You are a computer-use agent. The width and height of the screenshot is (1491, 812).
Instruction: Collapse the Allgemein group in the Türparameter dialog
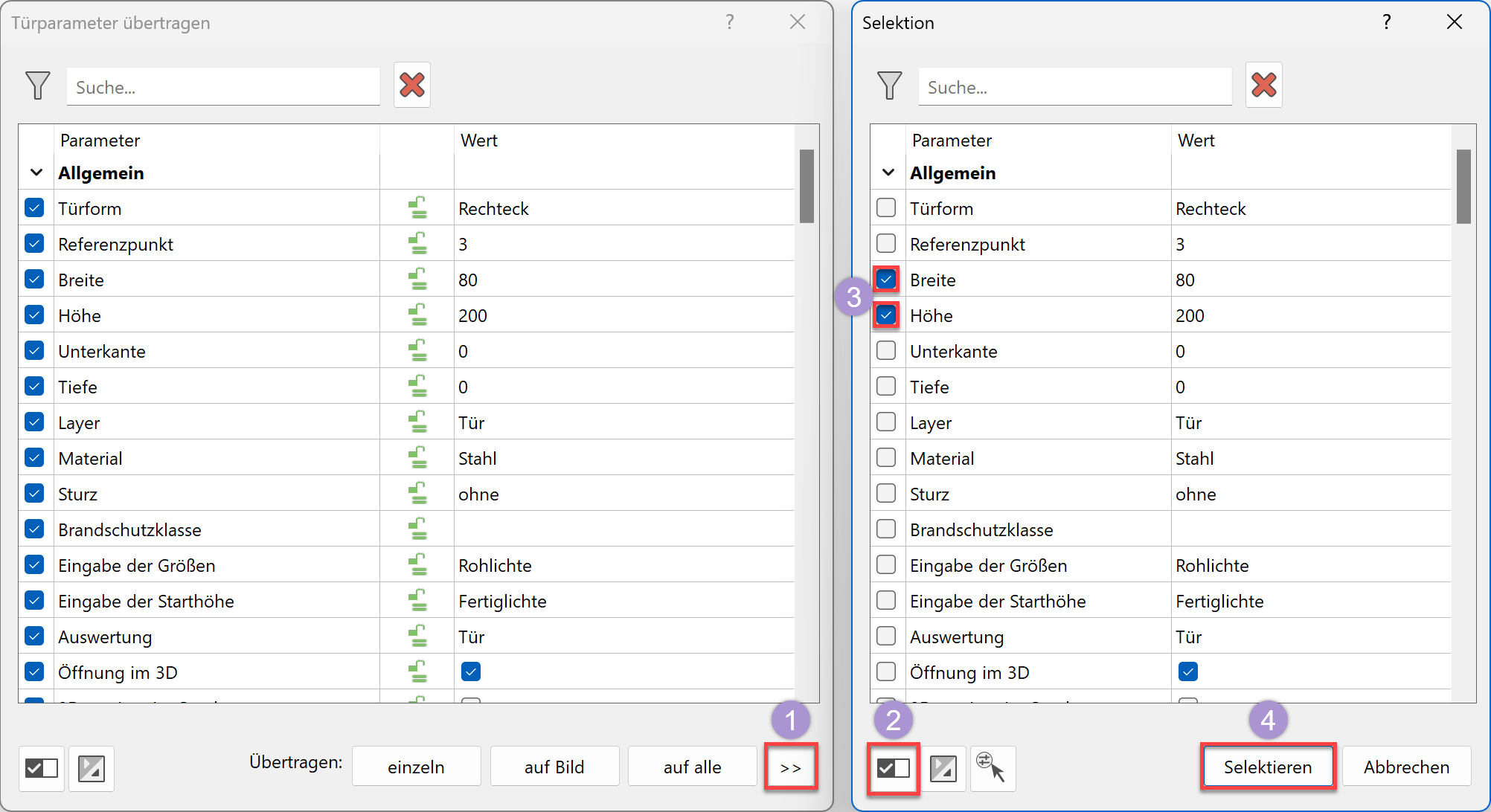click(x=36, y=173)
